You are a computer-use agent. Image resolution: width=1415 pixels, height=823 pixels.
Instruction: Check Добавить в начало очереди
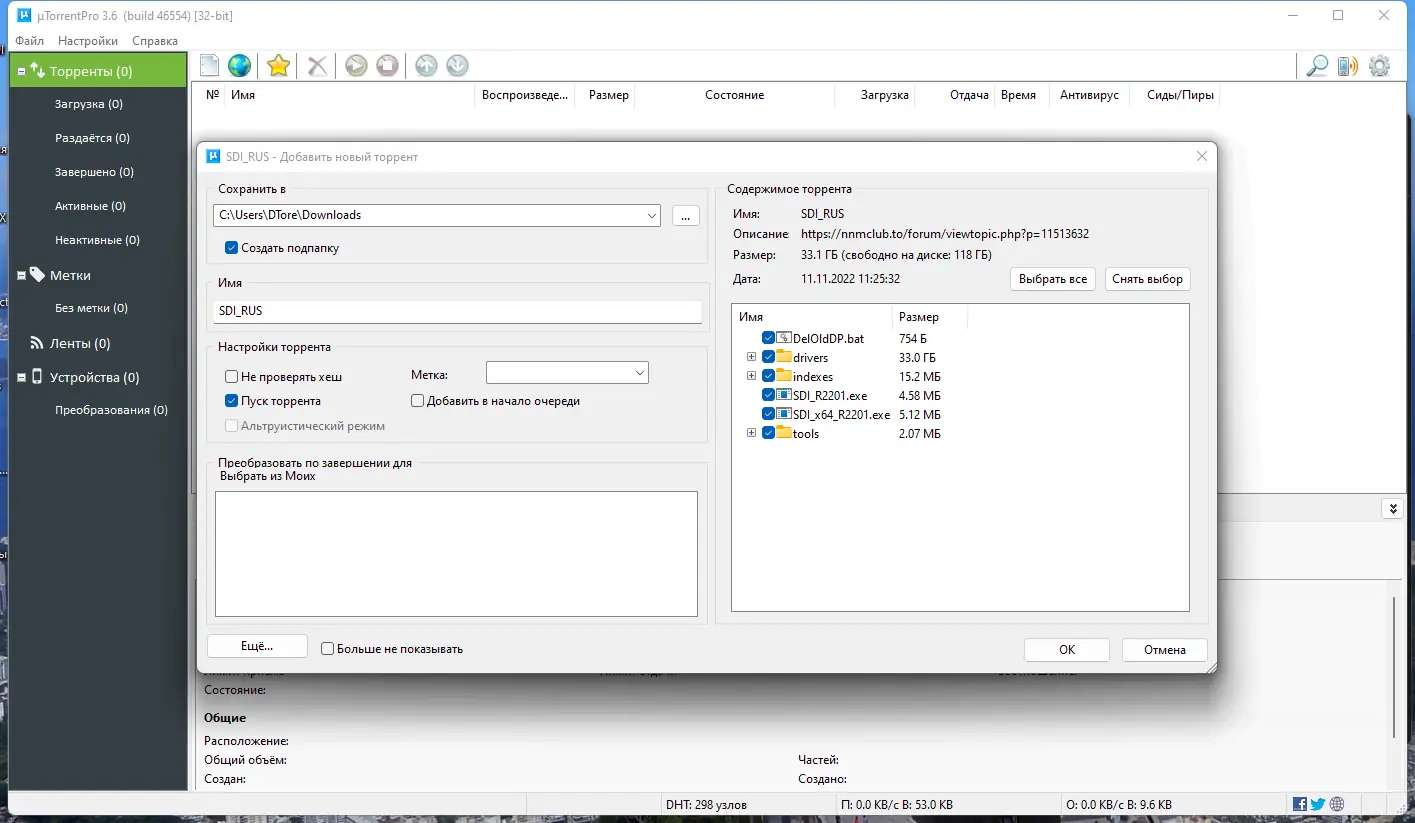418,401
